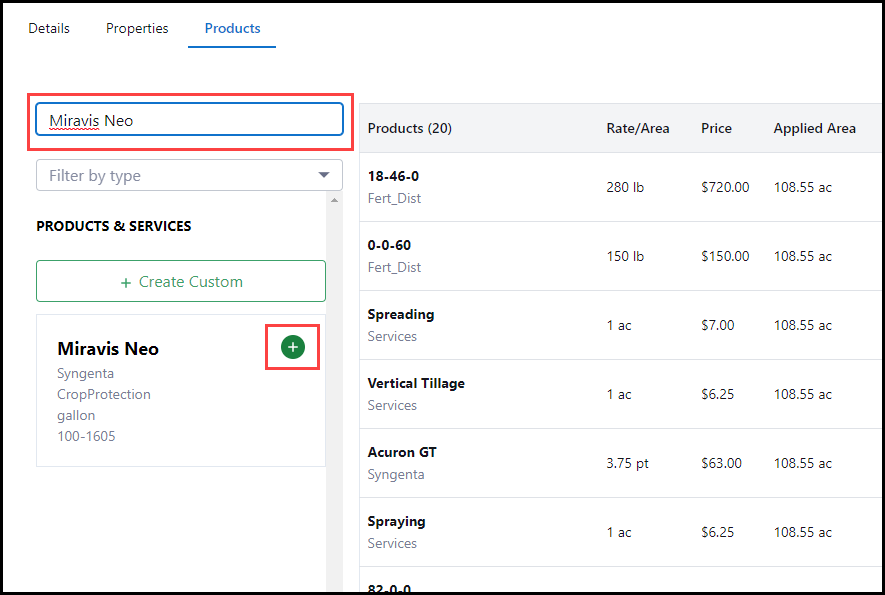Viewport: 885px width, 595px height.
Task: Click the $720.00 price for 18-46-0
Action: 725,187
